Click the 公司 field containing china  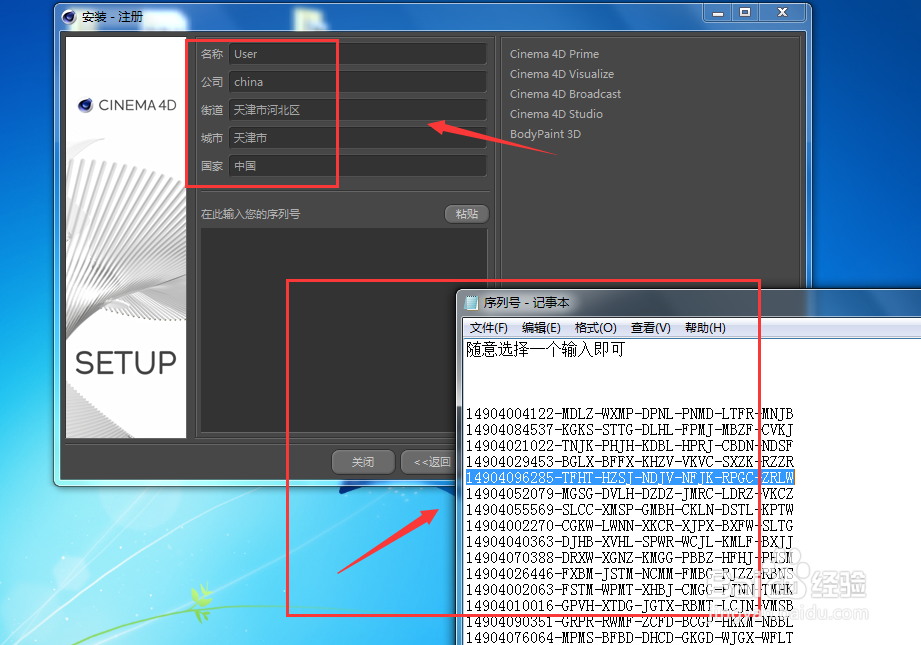358,82
